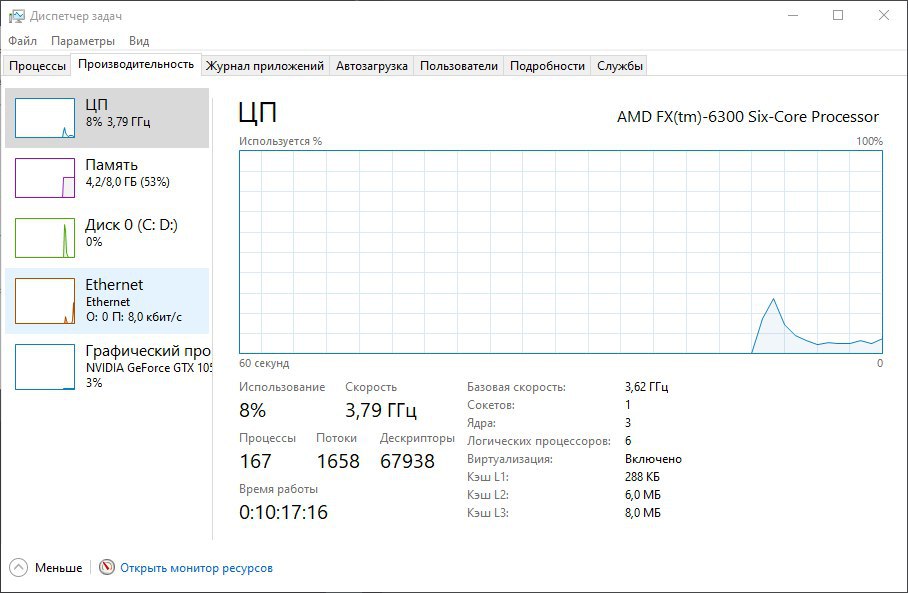The image size is (908, 593).
Task: Close the Диспетчер задач window
Action: click(x=884, y=16)
